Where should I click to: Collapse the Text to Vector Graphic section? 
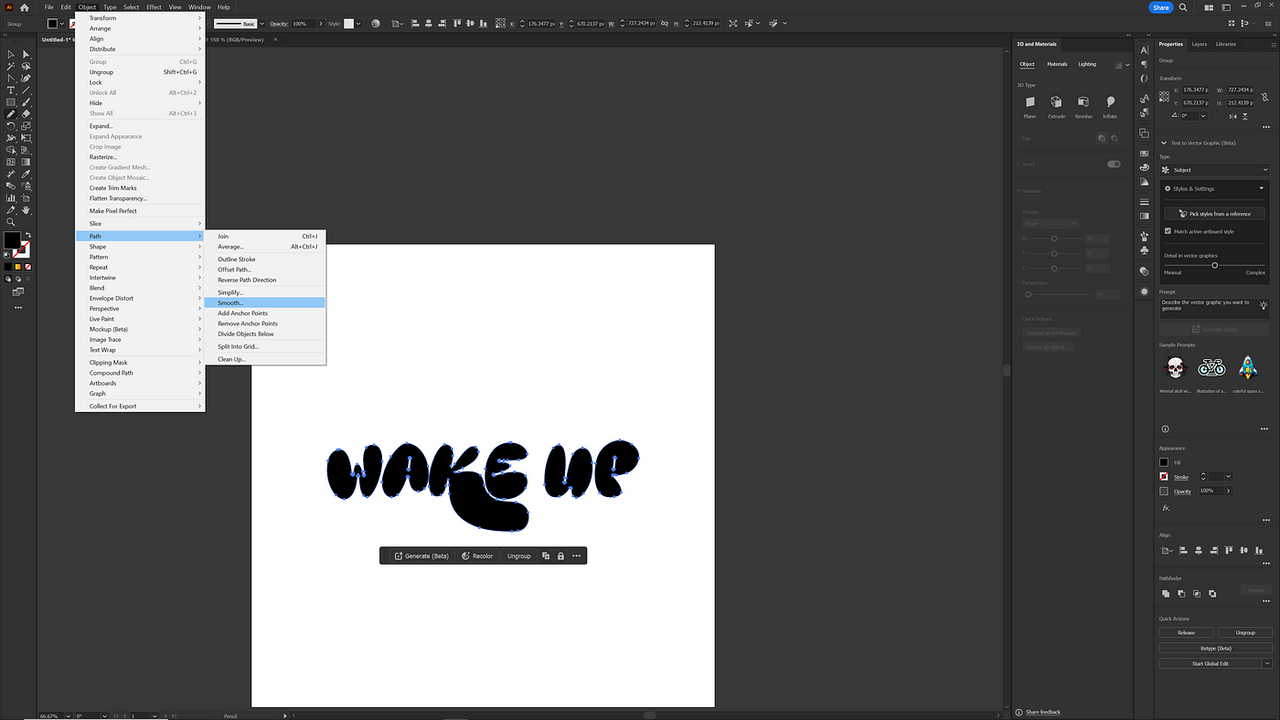(1163, 143)
